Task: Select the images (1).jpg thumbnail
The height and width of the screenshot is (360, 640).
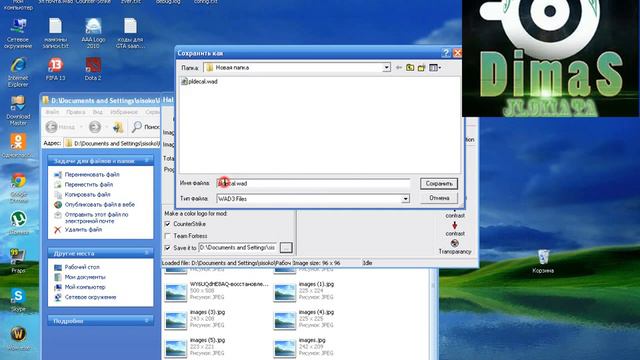Action: pyautogui.click(x=284, y=292)
